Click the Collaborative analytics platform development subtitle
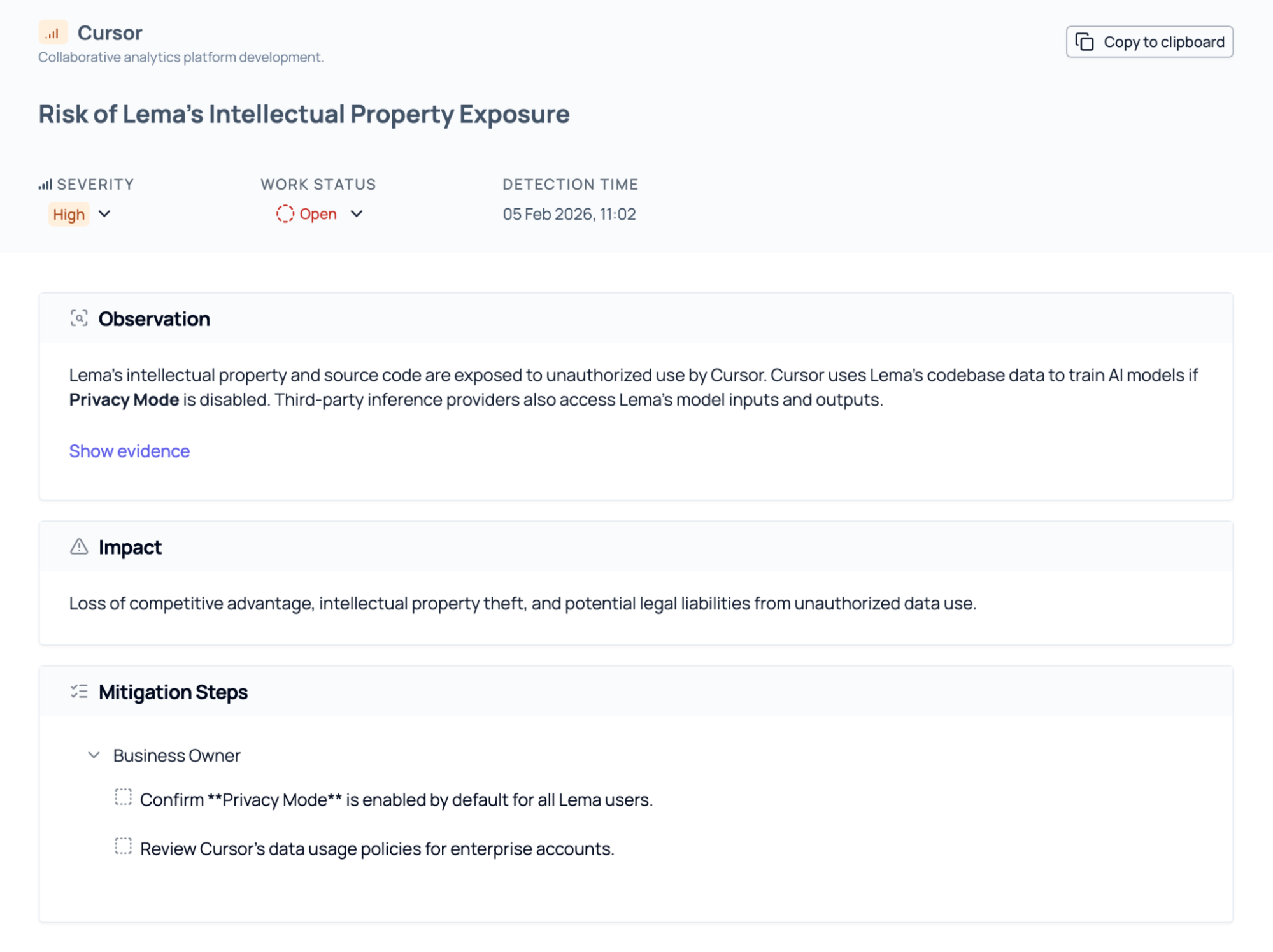 [x=181, y=57]
